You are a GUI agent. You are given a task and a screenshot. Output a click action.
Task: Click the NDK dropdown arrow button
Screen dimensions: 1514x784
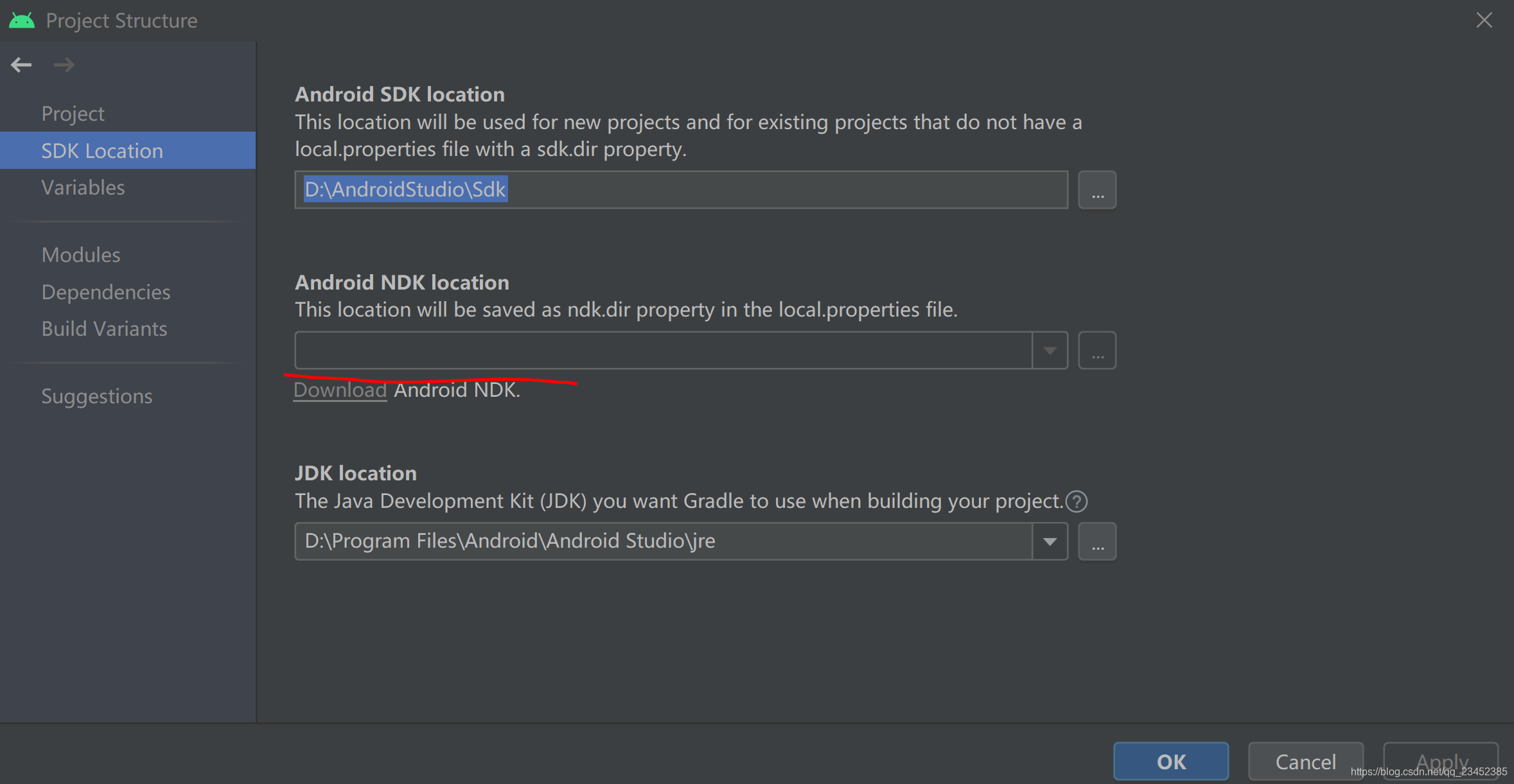(1050, 350)
